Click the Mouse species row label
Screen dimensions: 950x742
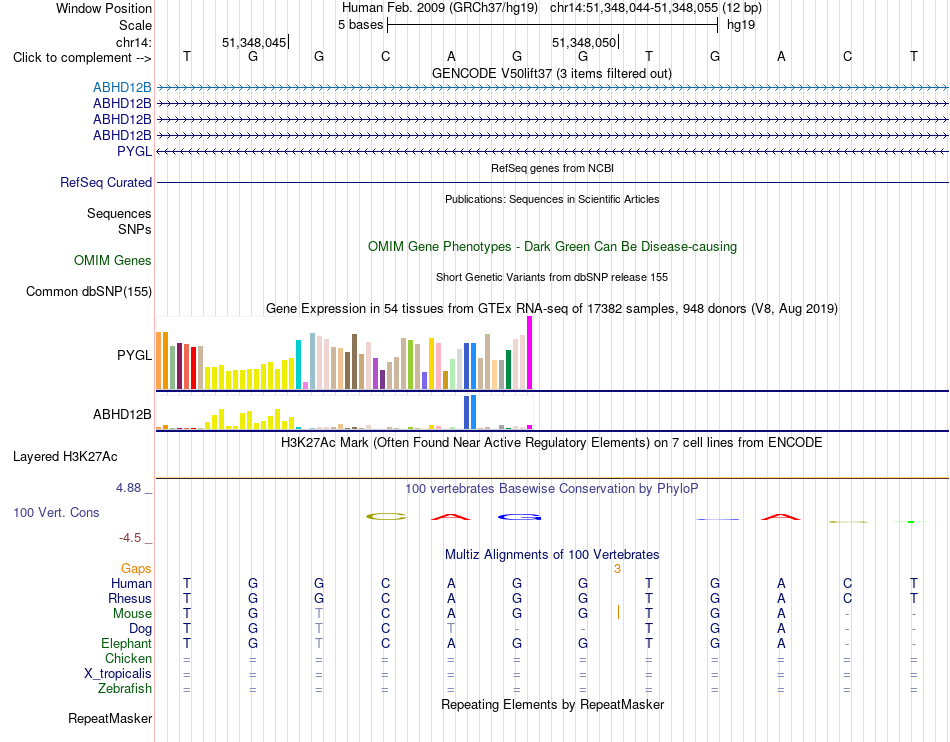click(132, 614)
